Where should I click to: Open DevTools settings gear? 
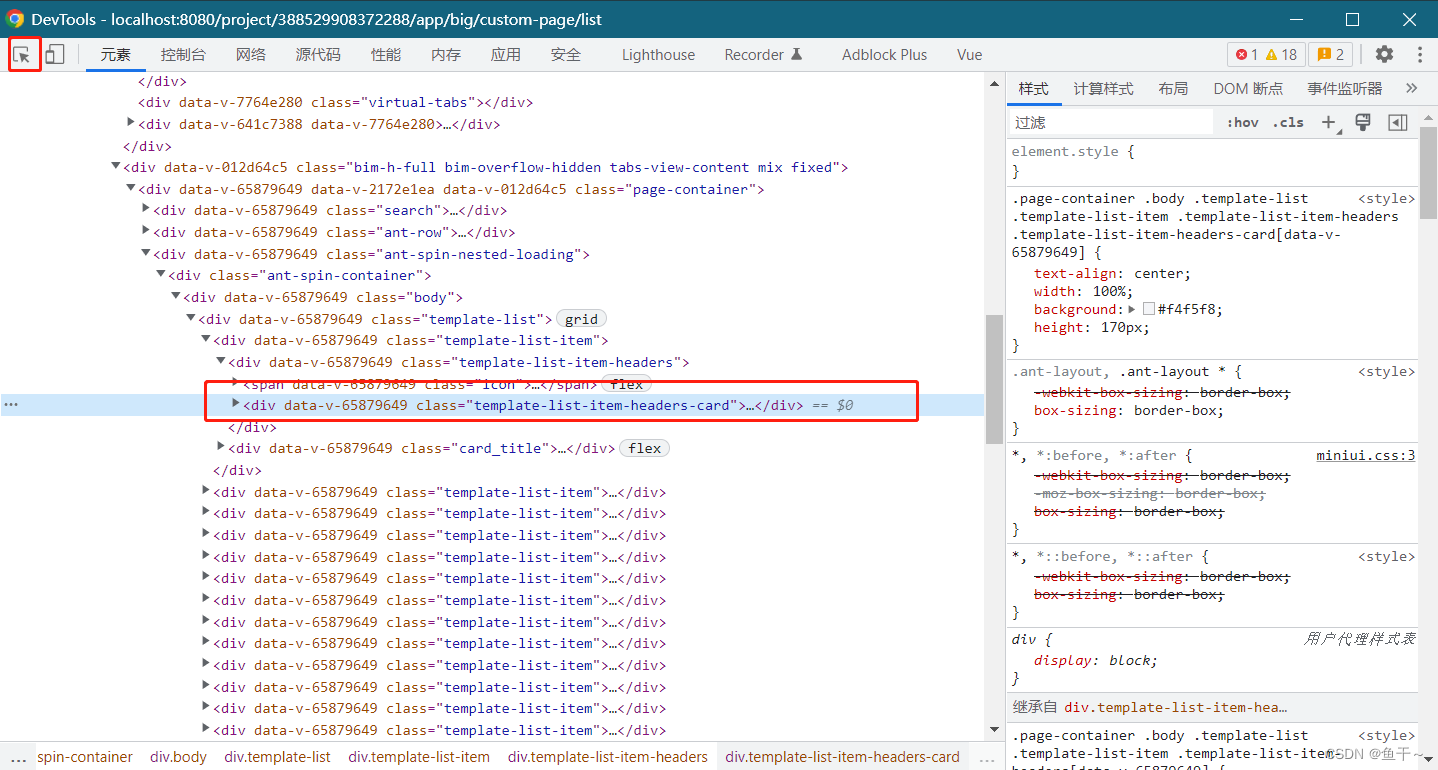coord(1383,54)
